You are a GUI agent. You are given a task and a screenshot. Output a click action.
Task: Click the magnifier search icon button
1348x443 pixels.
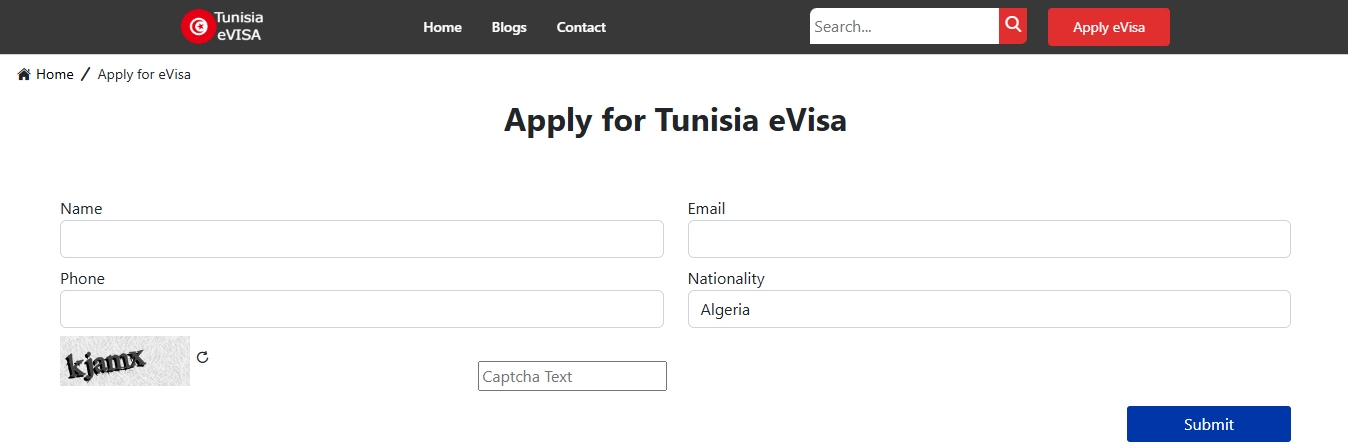click(x=1012, y=25)
